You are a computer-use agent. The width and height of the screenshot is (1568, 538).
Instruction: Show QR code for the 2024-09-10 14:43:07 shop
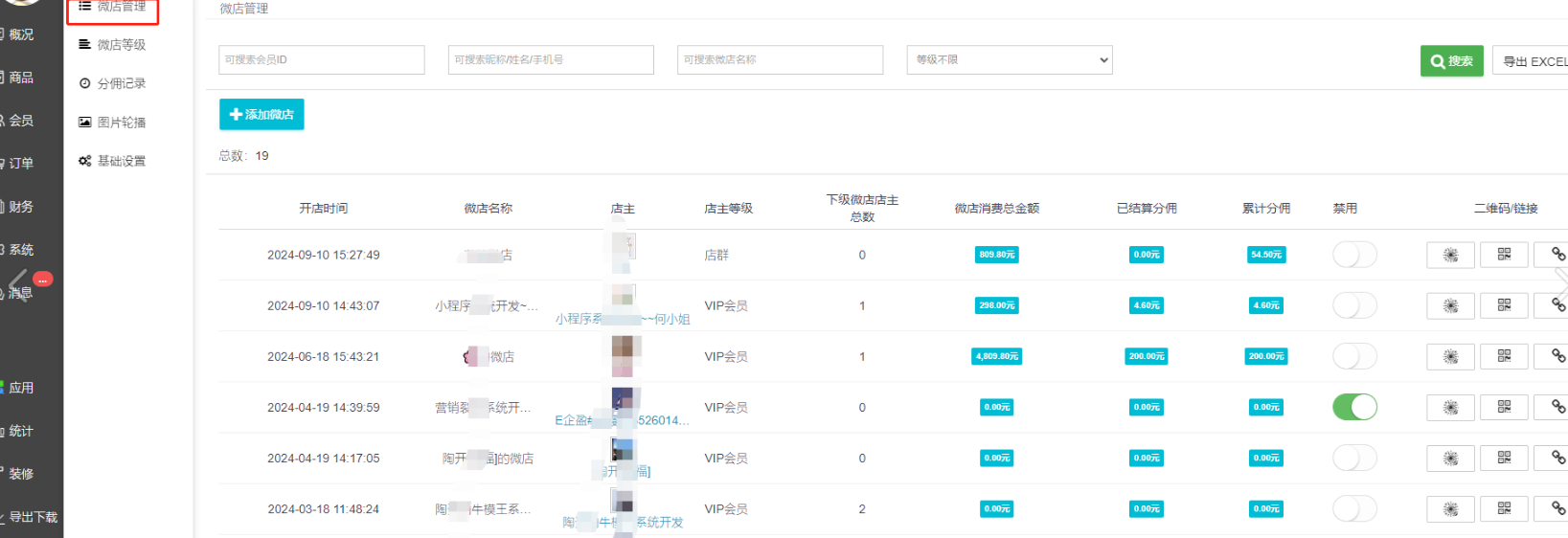[x=1504, y=305]
